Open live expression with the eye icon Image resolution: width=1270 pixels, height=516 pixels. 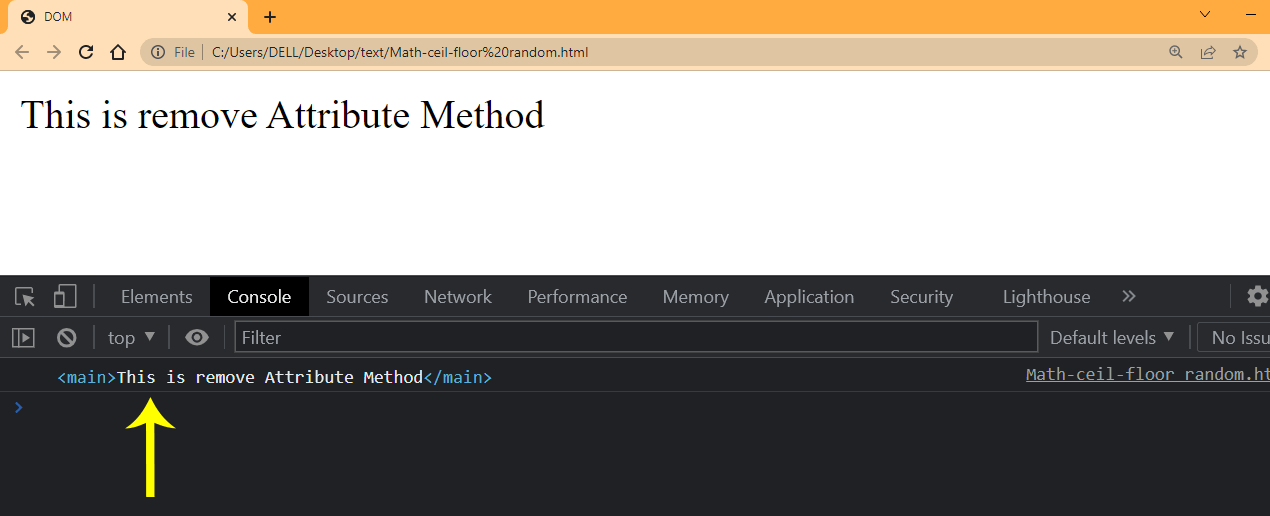tap(197, 338)
